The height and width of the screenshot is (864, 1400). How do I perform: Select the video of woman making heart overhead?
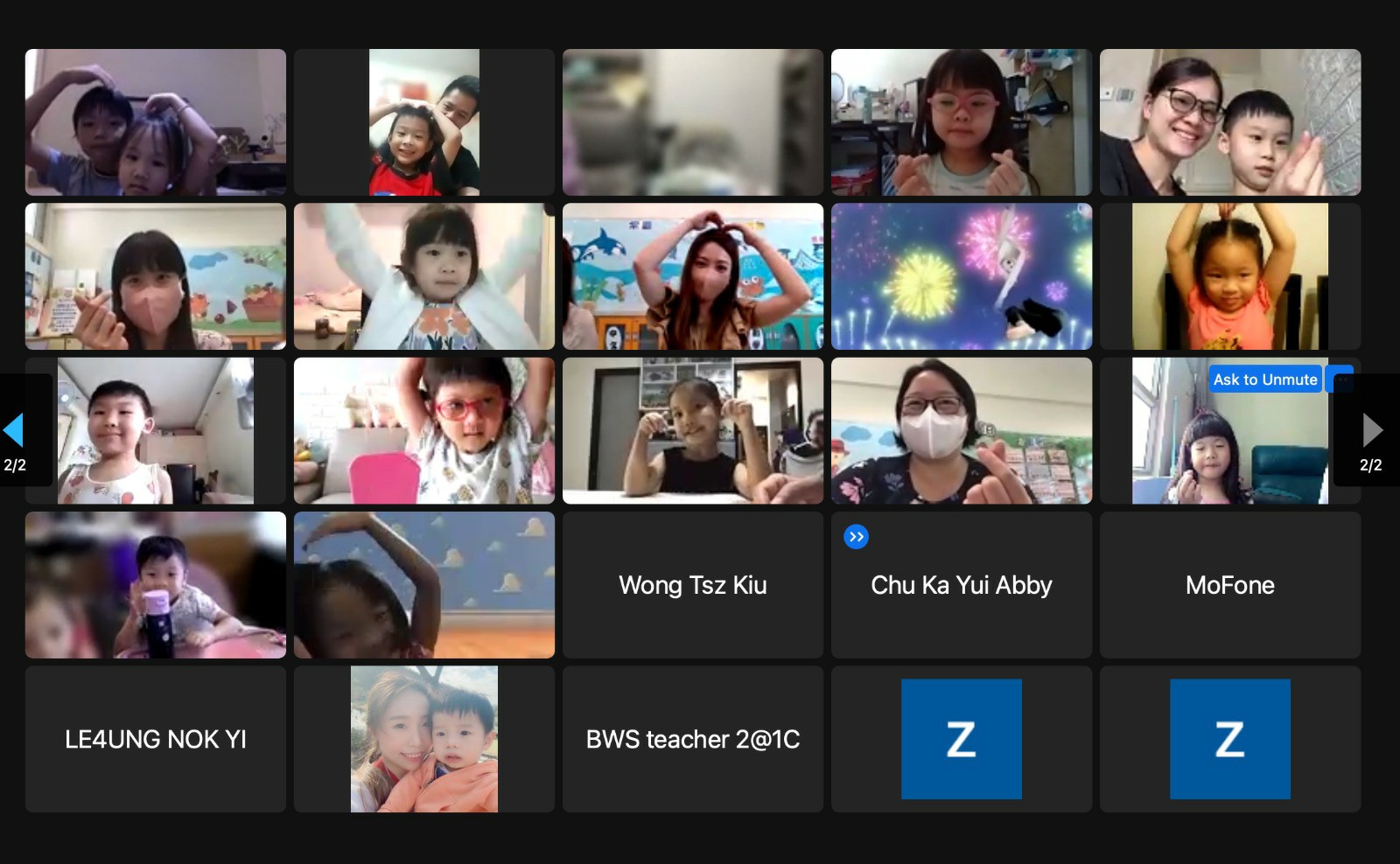click(x=692, y=276)
